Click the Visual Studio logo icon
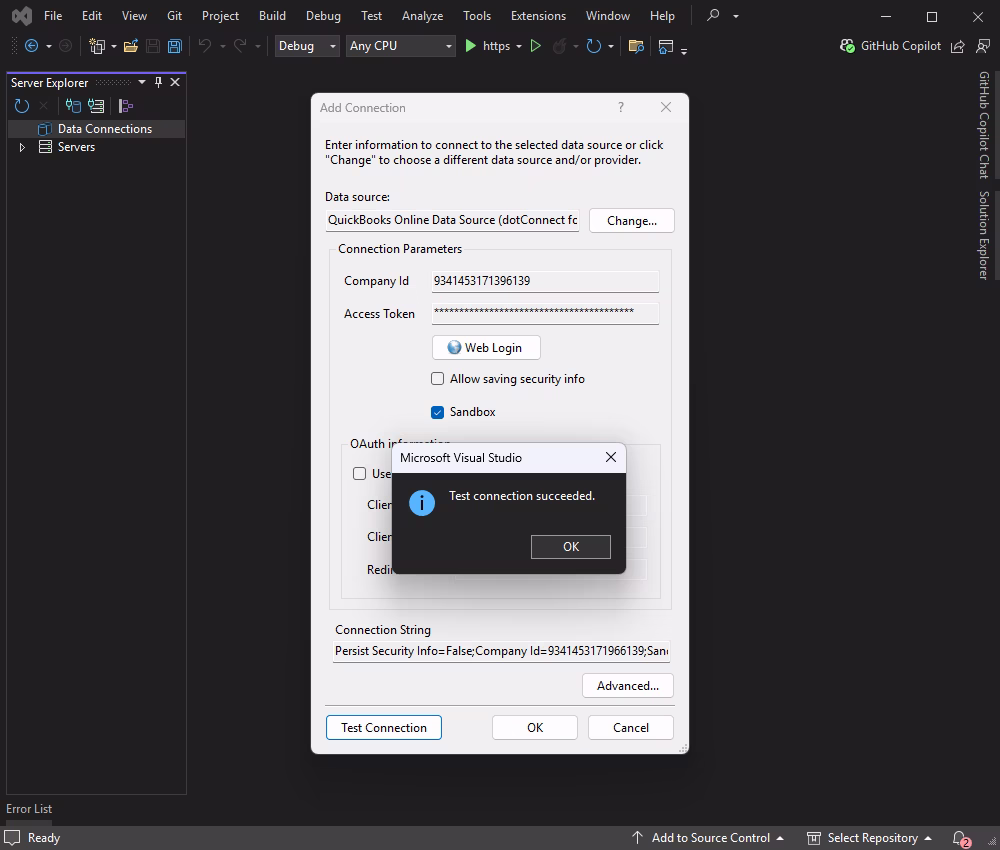Viewport: 1000px width, 850px height. (x=22, y=15)
